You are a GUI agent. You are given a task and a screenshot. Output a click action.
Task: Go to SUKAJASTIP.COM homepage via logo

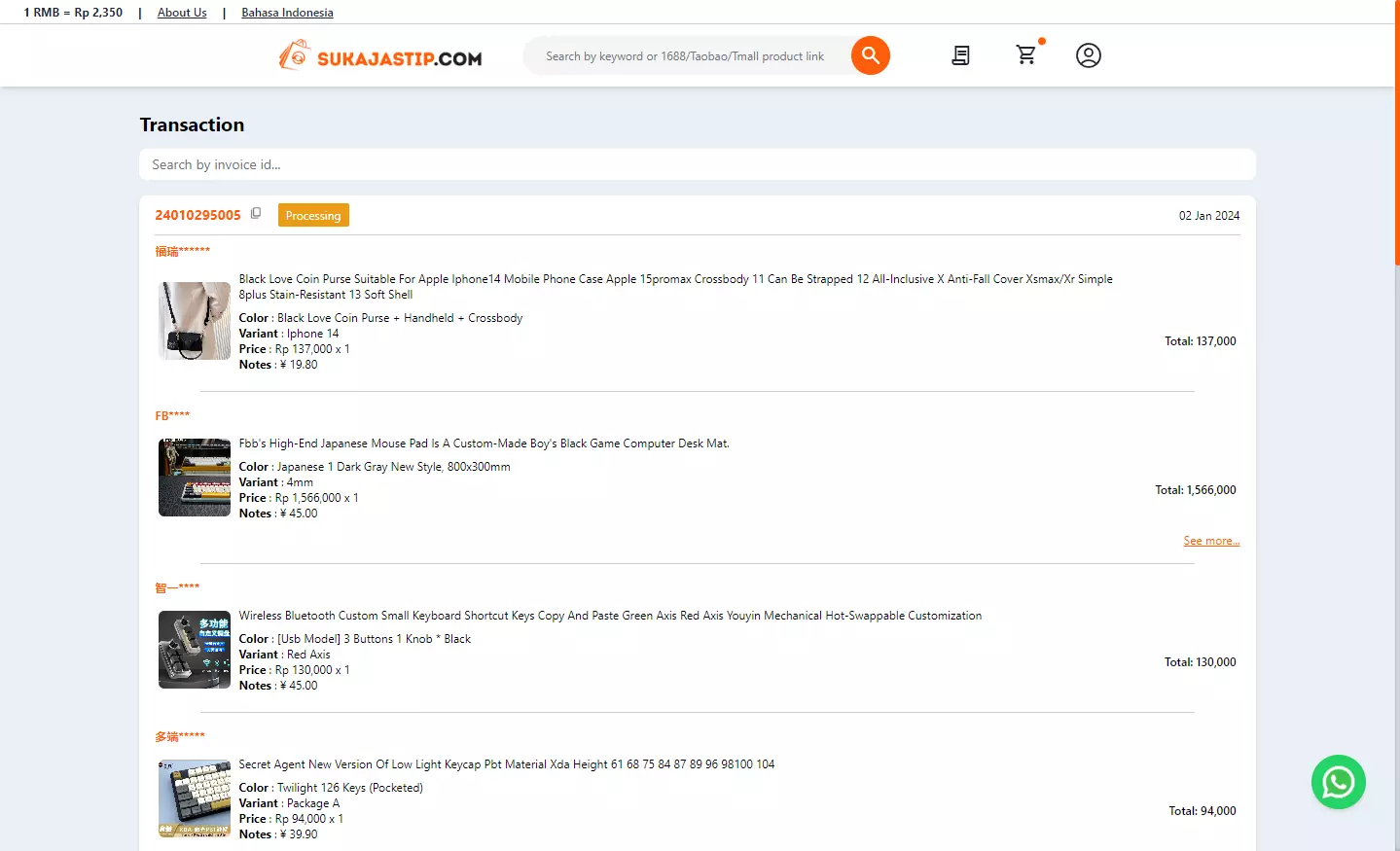click(x=380, y=56)
